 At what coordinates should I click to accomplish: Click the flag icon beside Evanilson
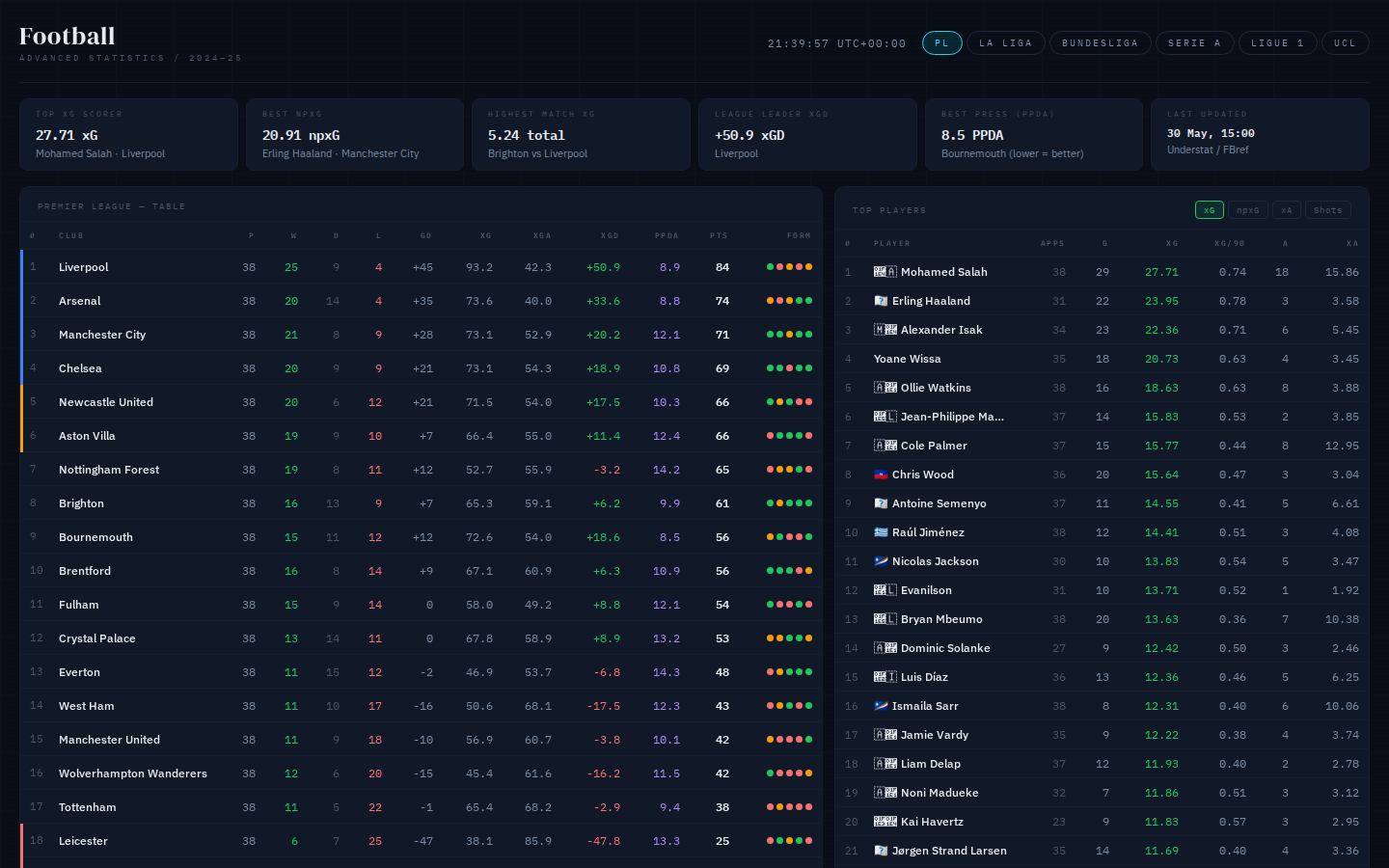coord(885,590)
